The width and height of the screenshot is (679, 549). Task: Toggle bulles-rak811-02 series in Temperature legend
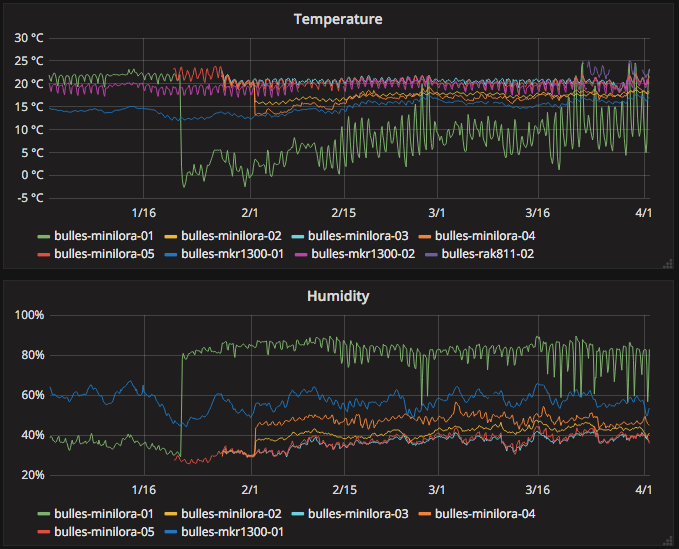click(x=488, y=254)
